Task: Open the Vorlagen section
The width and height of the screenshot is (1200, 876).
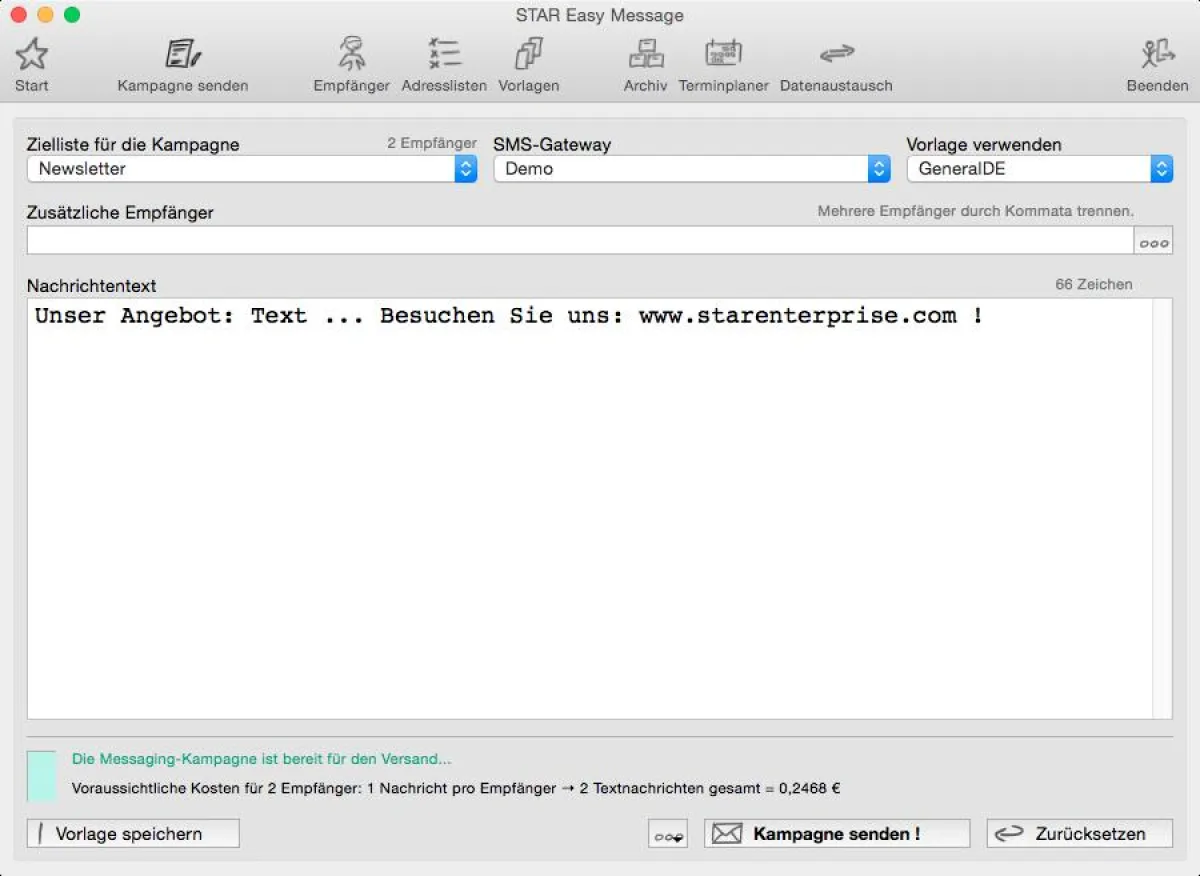Action: click(528, 60)
